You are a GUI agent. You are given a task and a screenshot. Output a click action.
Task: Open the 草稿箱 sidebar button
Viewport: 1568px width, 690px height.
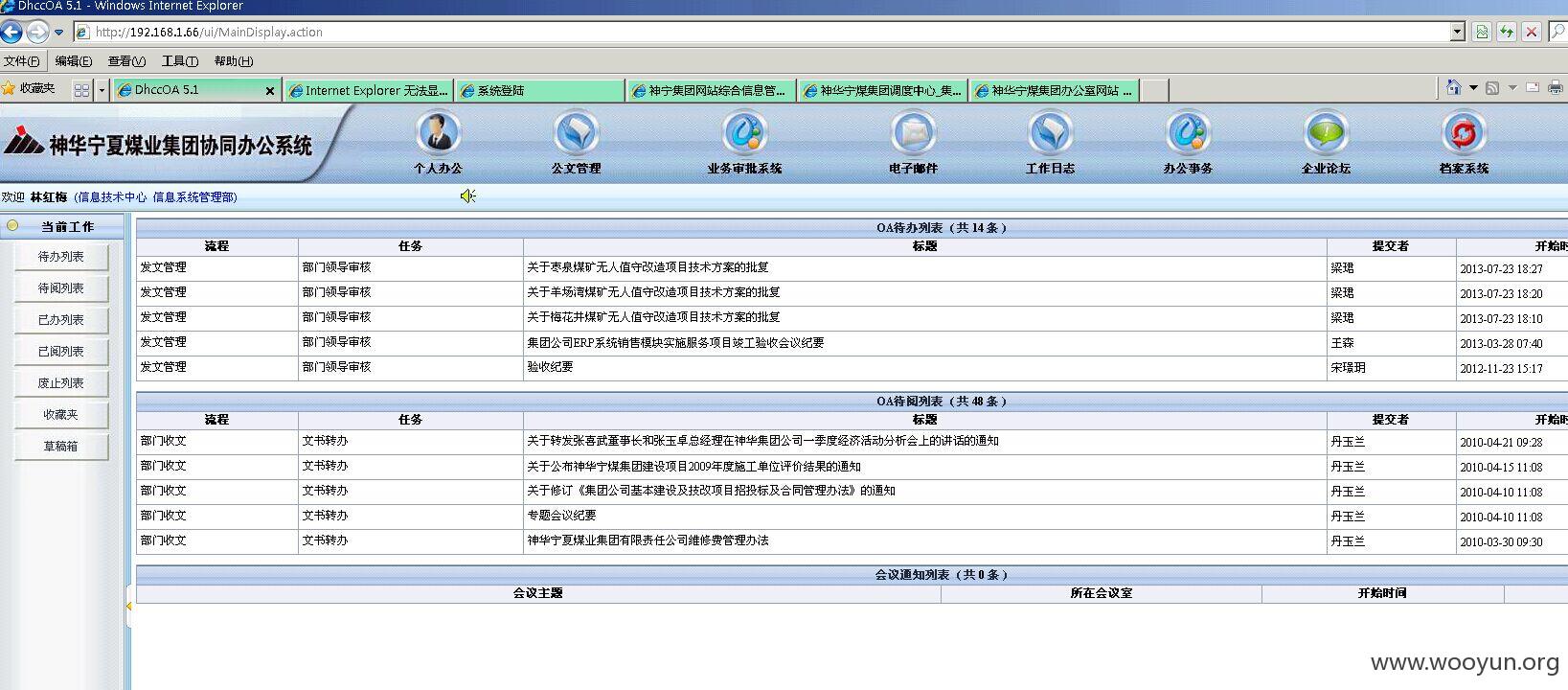pyautogui.click(x=61, y=447)
